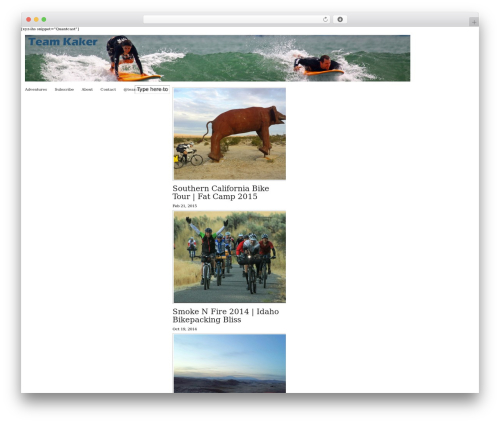The width and height of the screenshot is (500, 423).
Task: Open the cyclists group photo thumbnail
Action: click(x=230, y=257)
